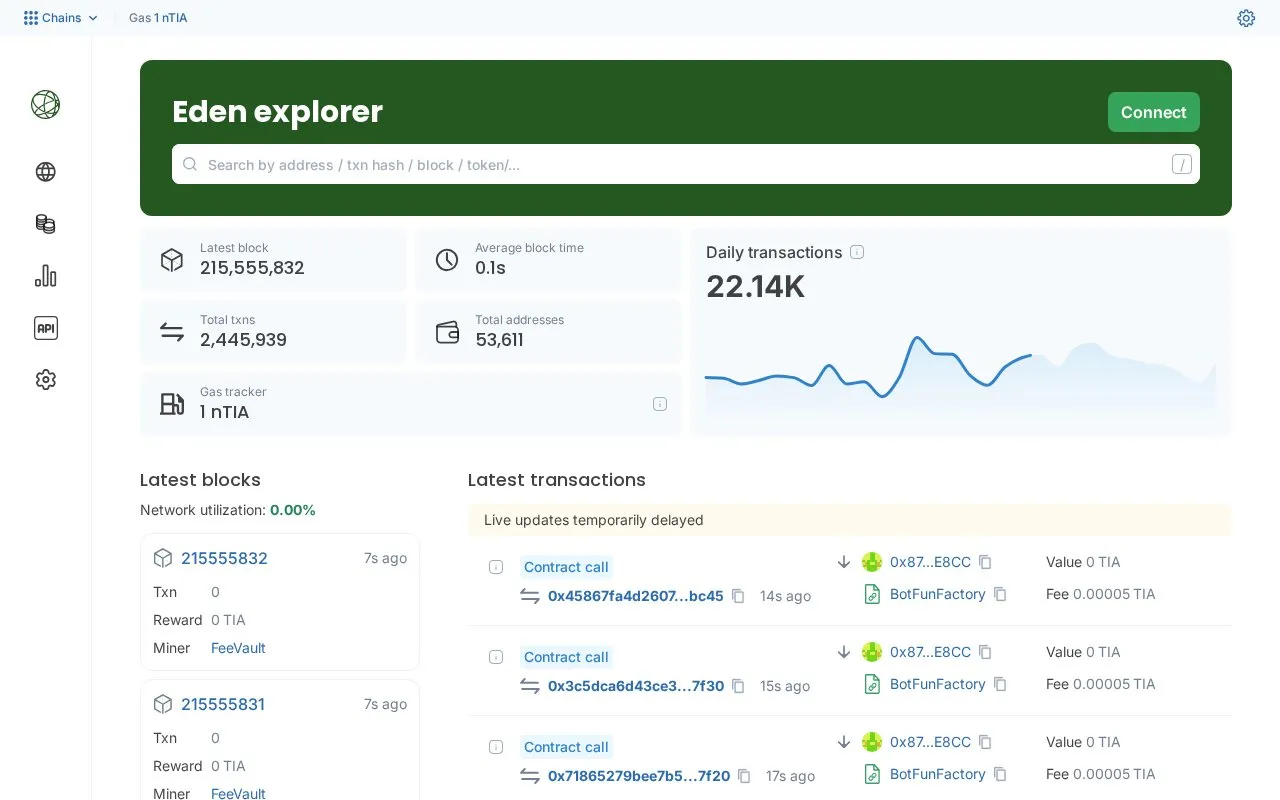The width and height of the screenshot is (1280, 800).
Task: Open block 215555832
Action: (224, 558)
